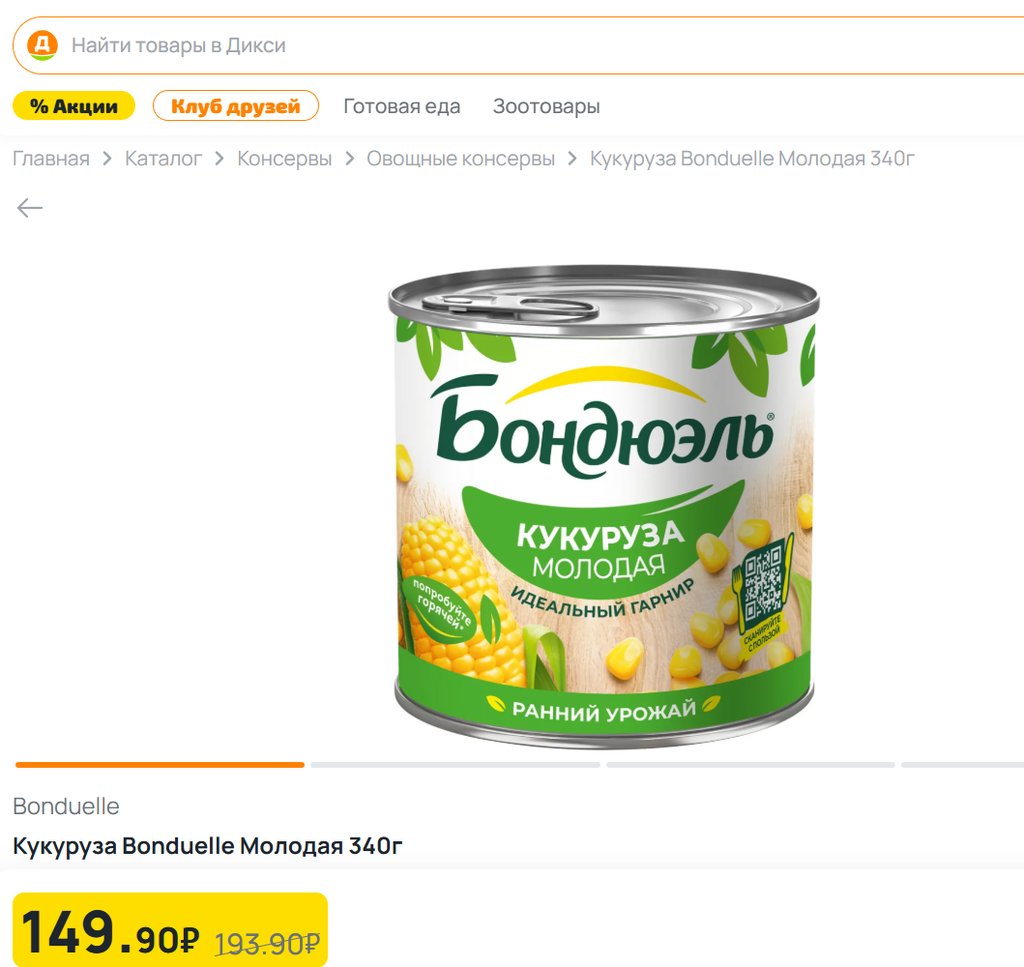Switch to the second product image indicator
The width and height of the screenshot is (1024, 967).
455,765
